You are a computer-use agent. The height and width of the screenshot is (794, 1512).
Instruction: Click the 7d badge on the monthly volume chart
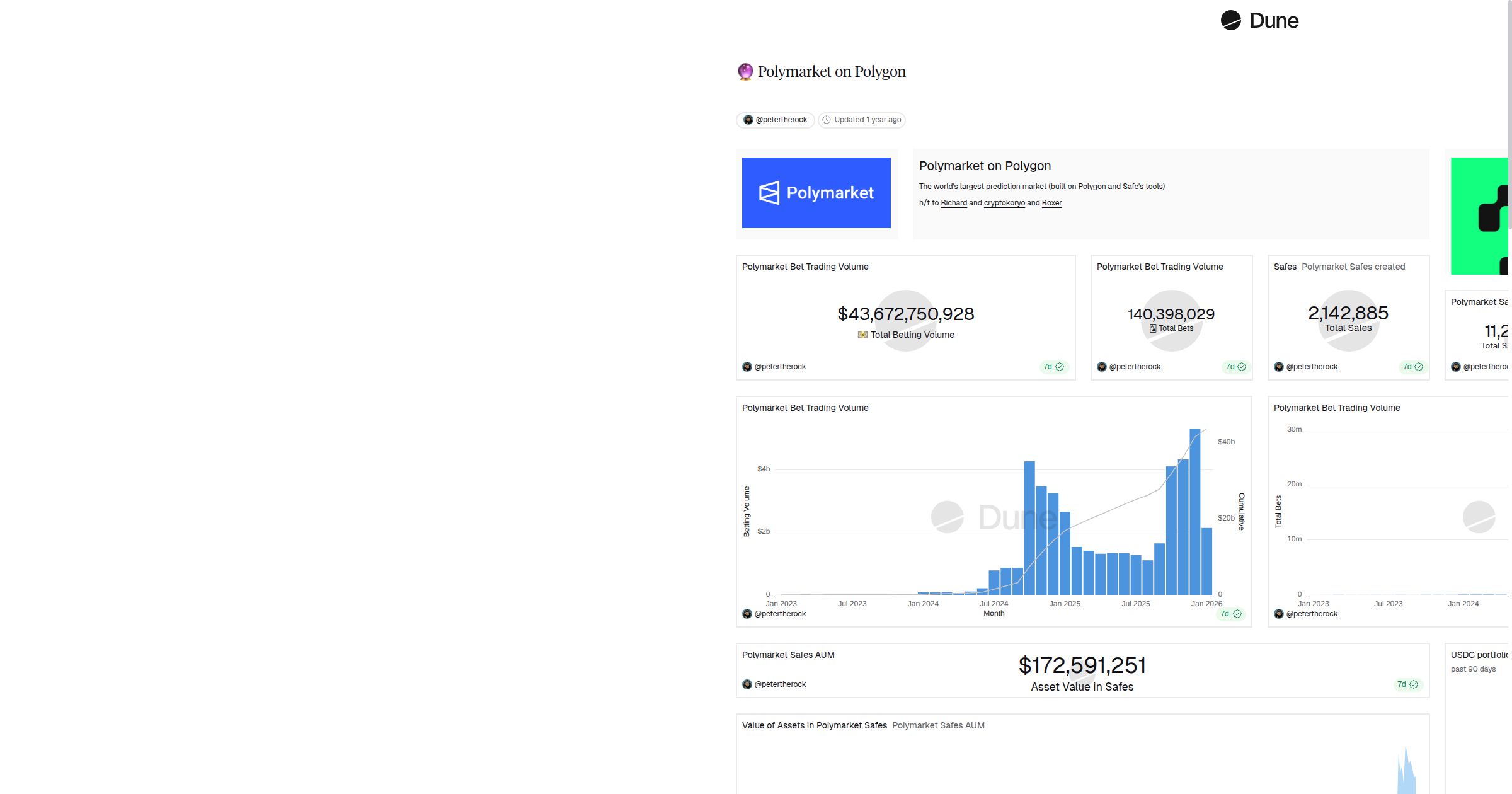(x=1230, y=614)
